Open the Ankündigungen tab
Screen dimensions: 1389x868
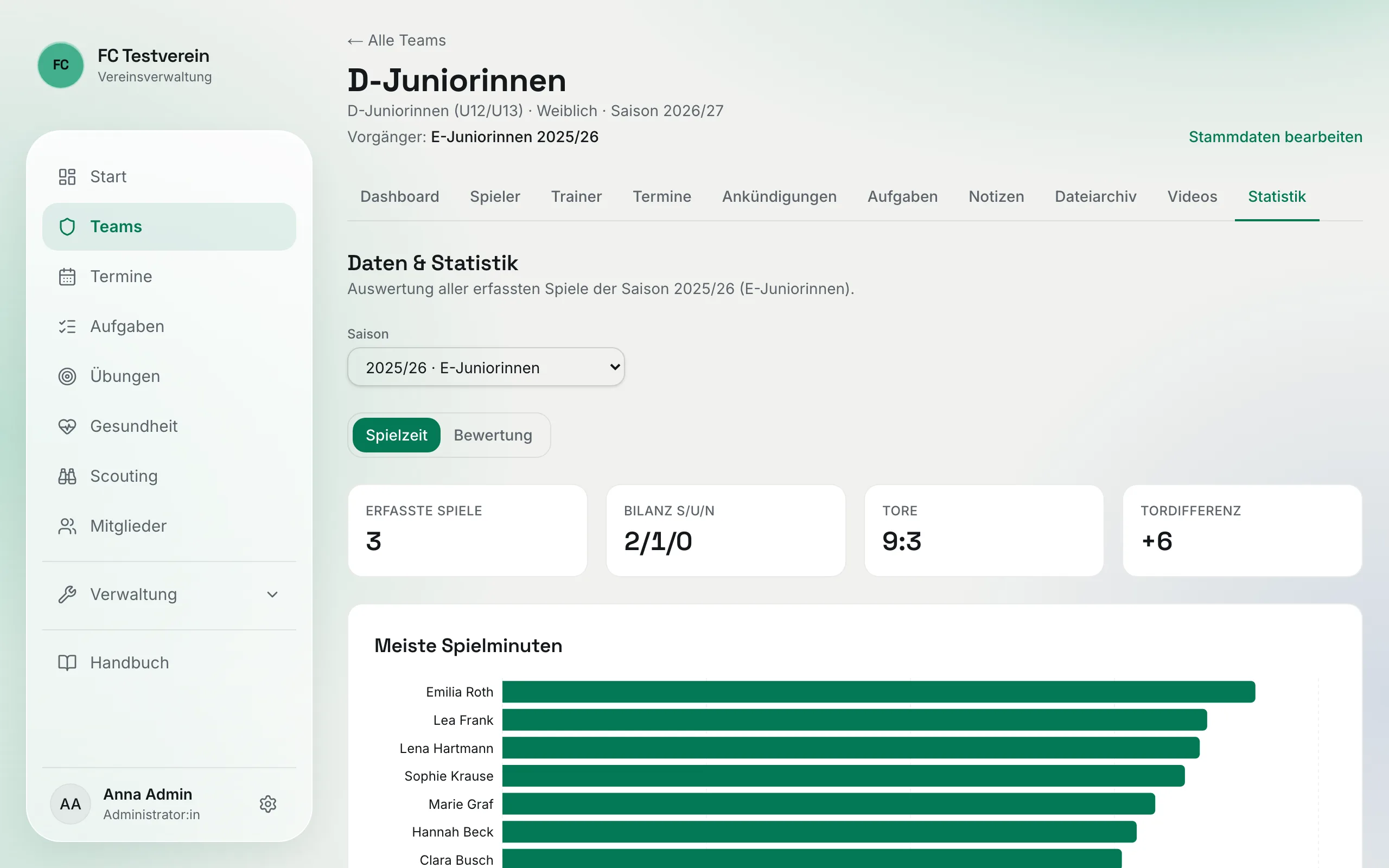[x=780, y=197]
